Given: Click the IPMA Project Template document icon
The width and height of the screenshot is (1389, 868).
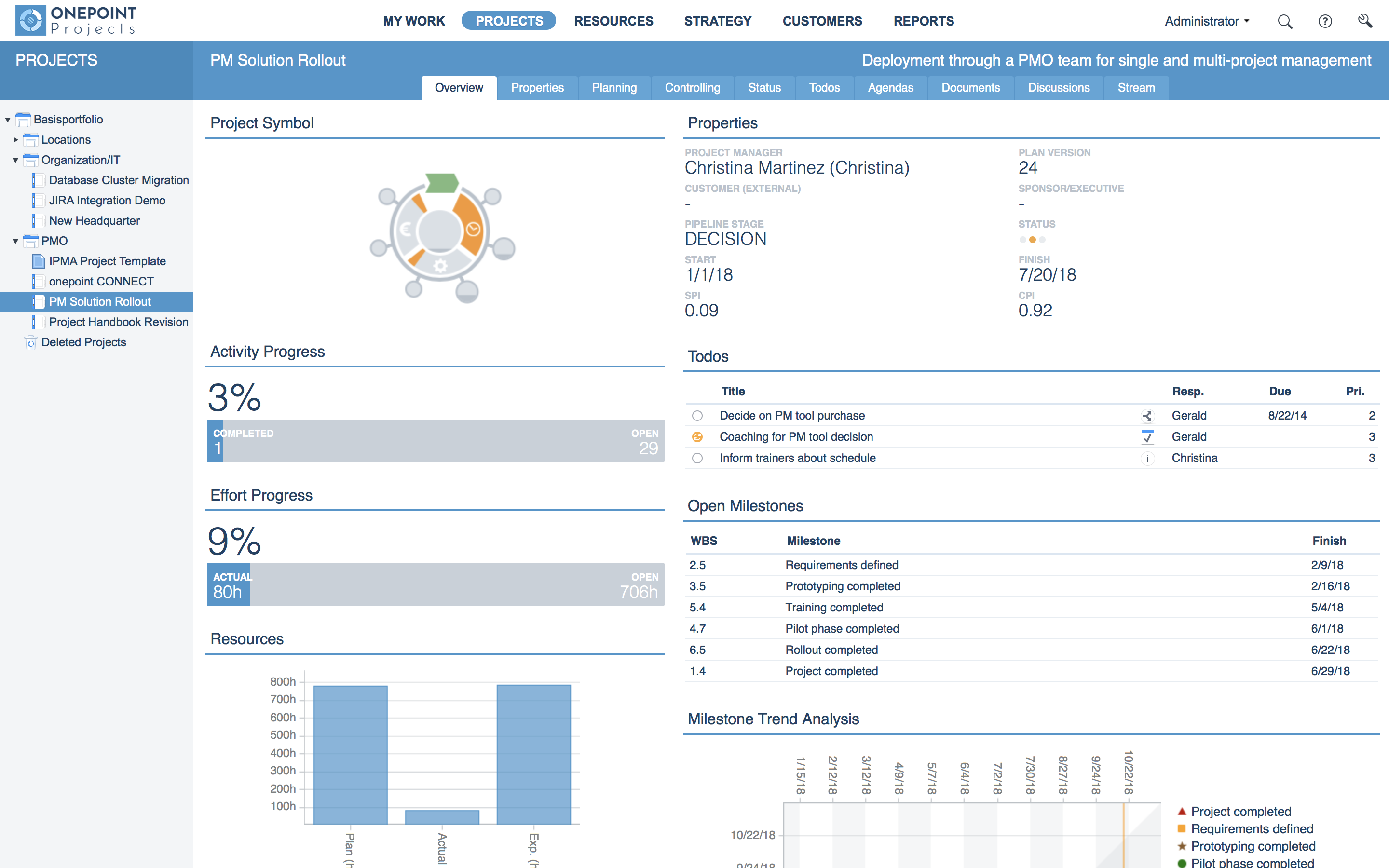Looking at the screenshot, I should click(39, 261).
